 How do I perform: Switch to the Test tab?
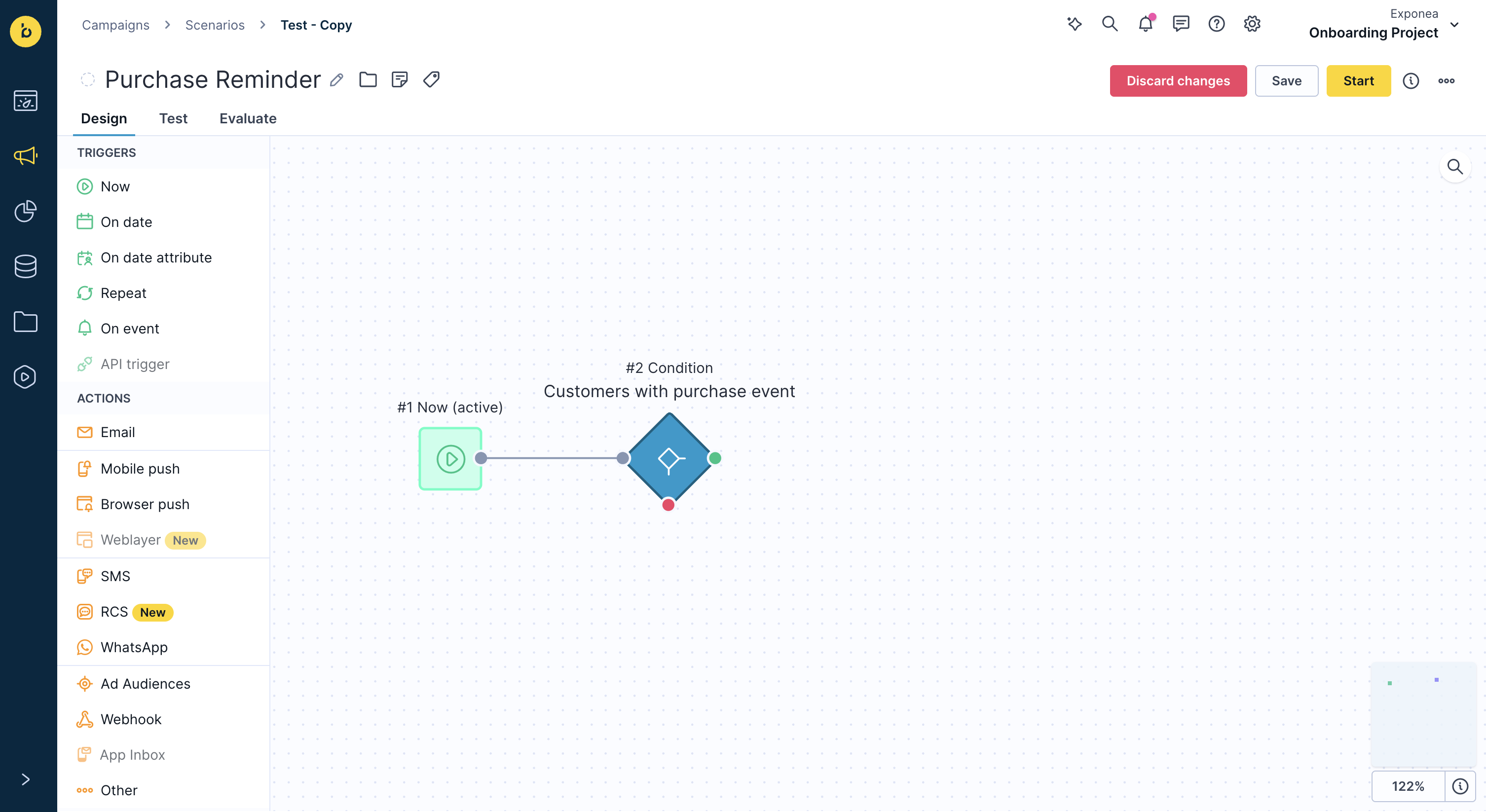pyautogui.click(x=173, y=118)
